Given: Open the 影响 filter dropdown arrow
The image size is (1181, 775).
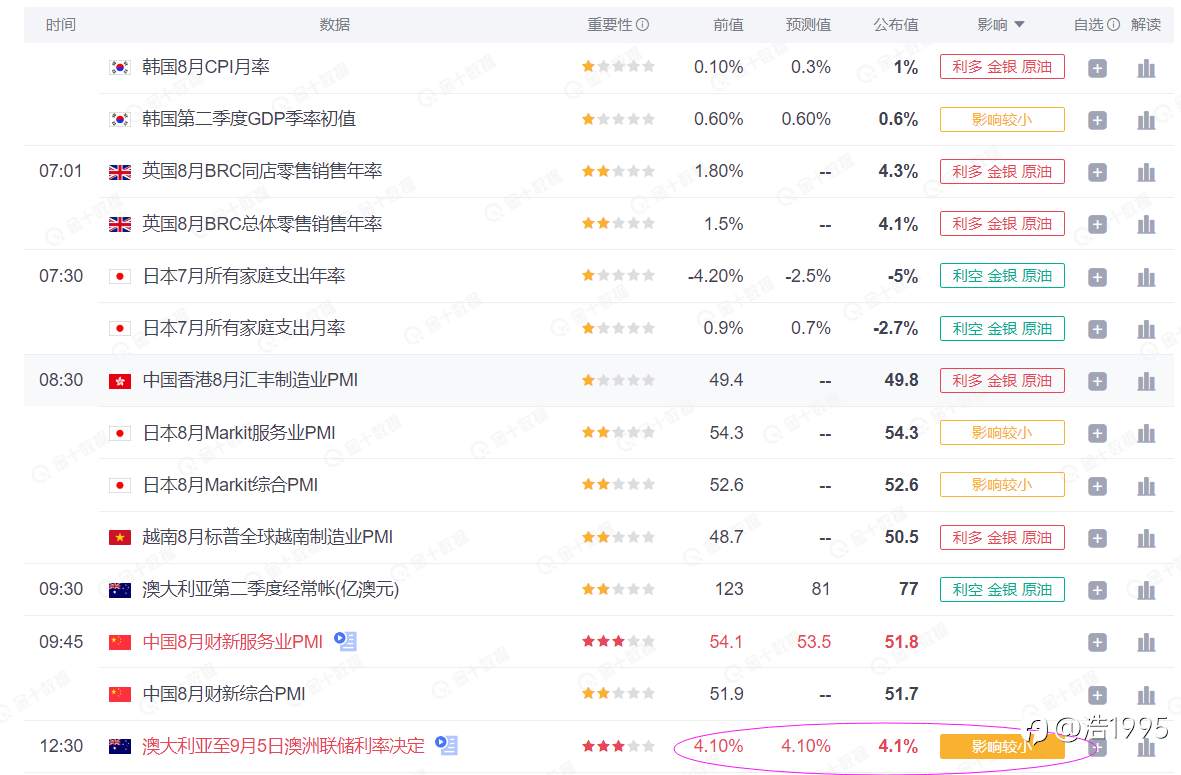Looking at the screenshot, I should click(x=1019, y=25).
